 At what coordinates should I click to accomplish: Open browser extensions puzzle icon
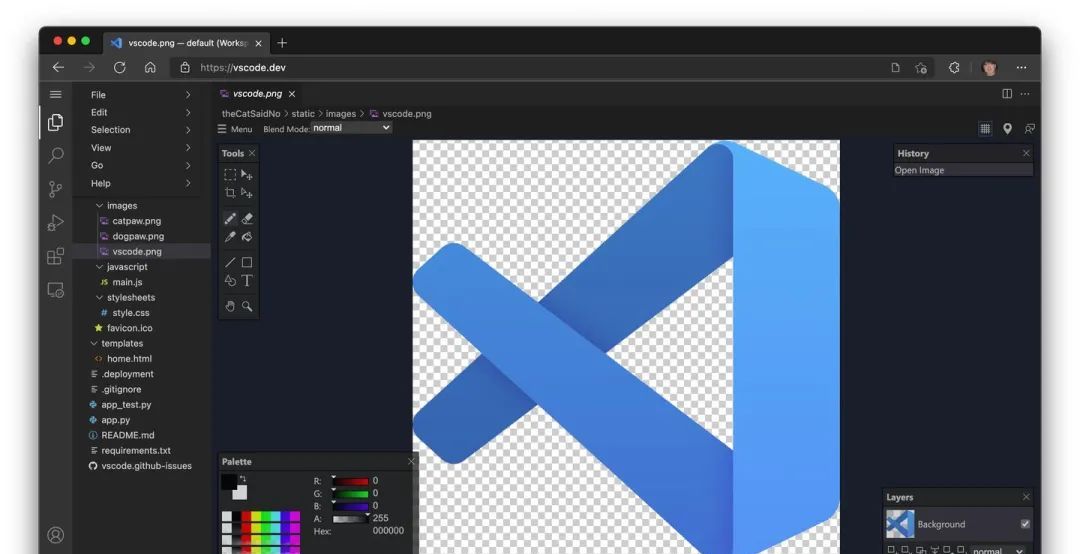pos(954,68)
